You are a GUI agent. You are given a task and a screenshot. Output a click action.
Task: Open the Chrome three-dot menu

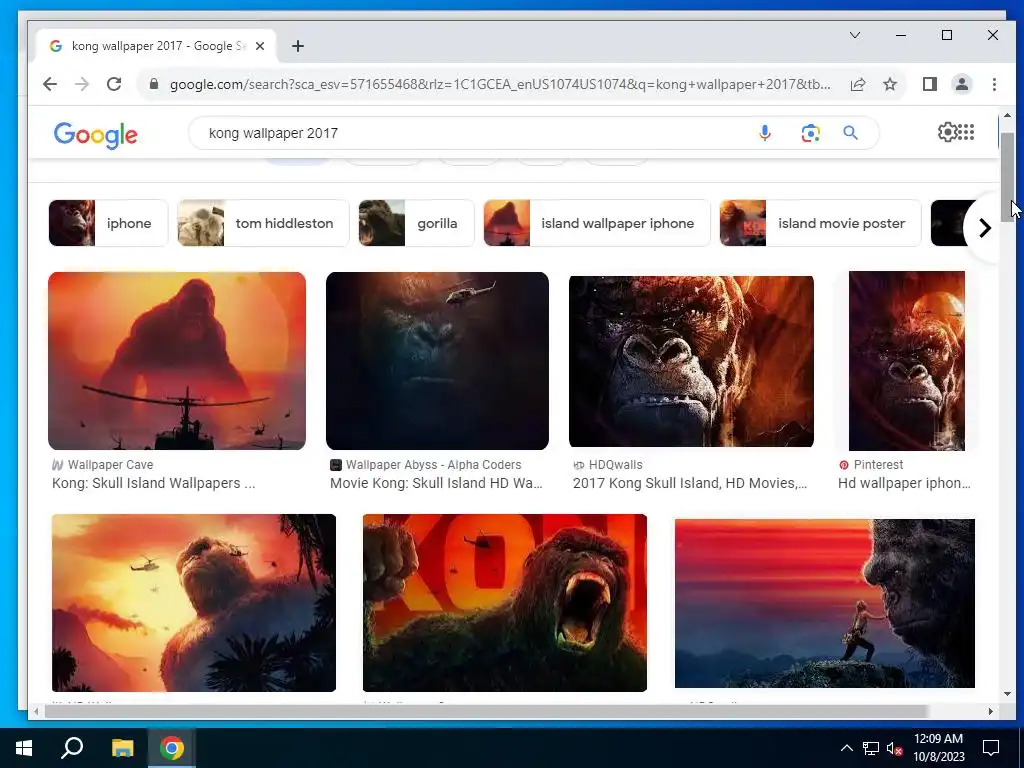click(x=994, y=84)
